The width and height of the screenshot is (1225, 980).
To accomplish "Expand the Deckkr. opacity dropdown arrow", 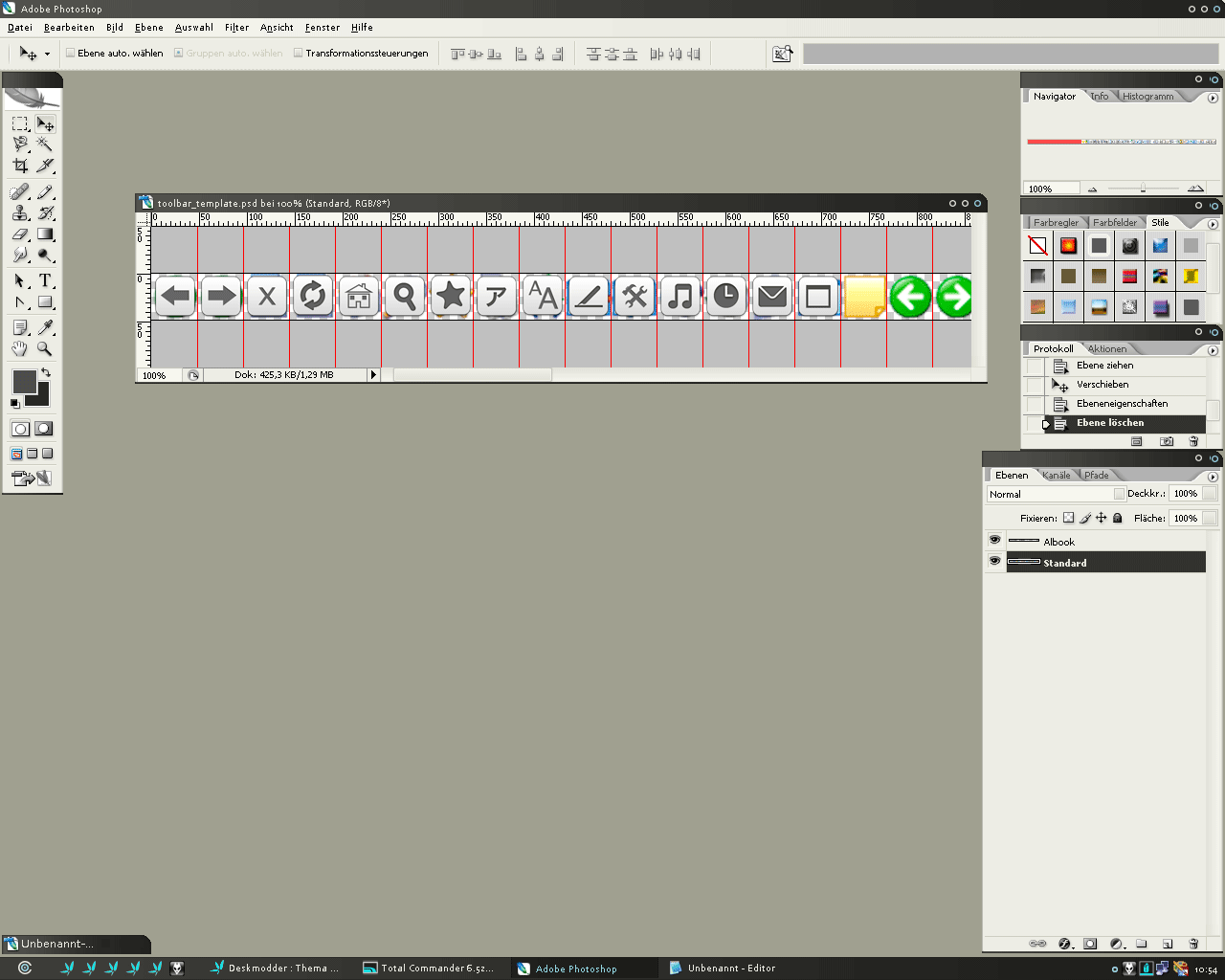I will pos(1210,494).
